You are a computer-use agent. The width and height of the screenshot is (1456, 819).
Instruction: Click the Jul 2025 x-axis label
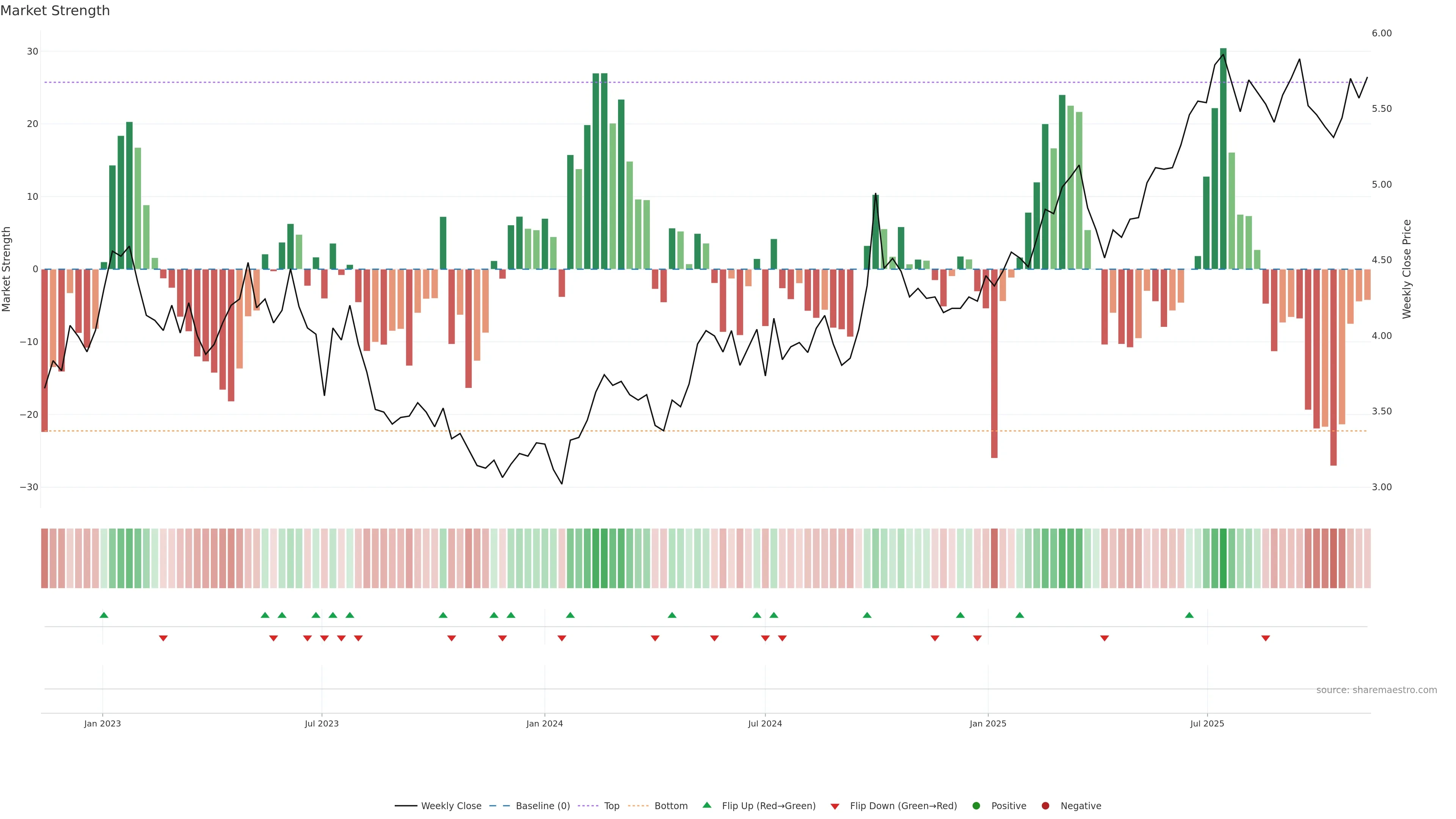point(1207,723)
